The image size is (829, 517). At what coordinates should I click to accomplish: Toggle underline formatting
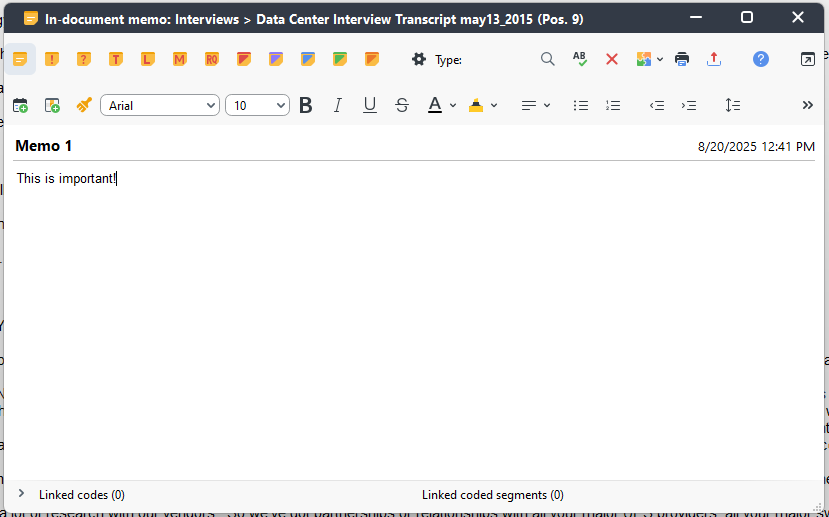pyautogui.click(x=370, y=105)
